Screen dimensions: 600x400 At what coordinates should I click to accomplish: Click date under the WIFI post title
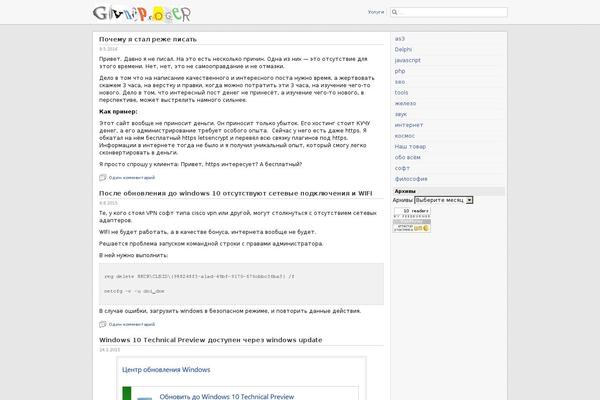(x=108, y=203)
